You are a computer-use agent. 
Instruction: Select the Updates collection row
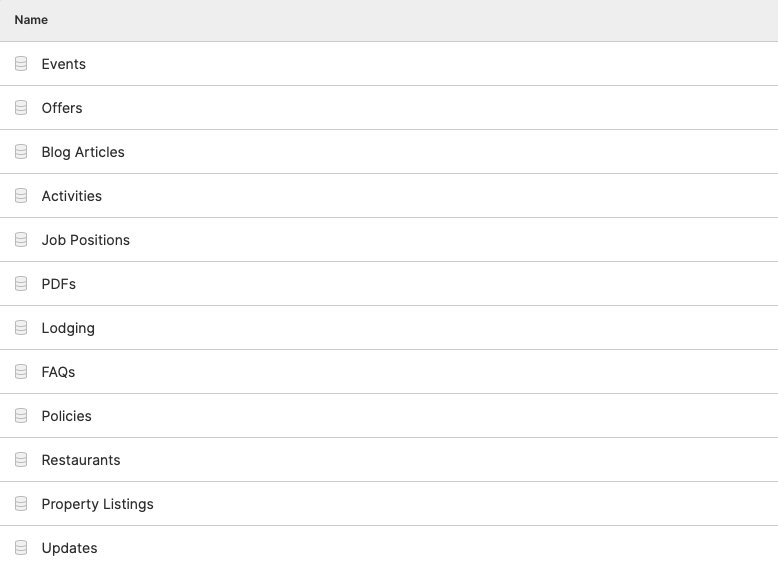coord(389,547)
